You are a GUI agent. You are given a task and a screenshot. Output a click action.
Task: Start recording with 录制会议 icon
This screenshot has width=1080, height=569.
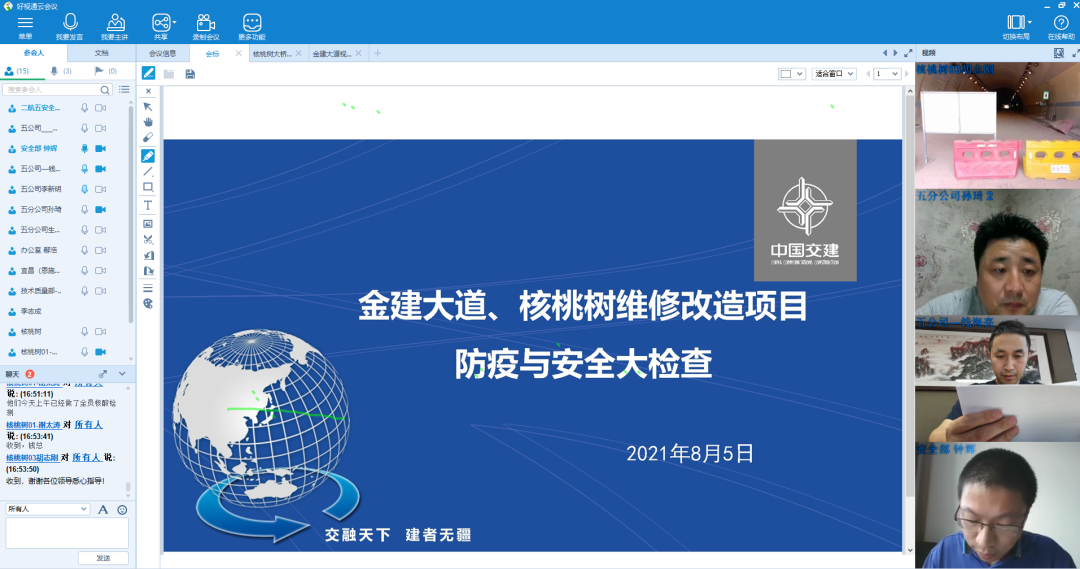pyautogui.click(x=205, y=22)
